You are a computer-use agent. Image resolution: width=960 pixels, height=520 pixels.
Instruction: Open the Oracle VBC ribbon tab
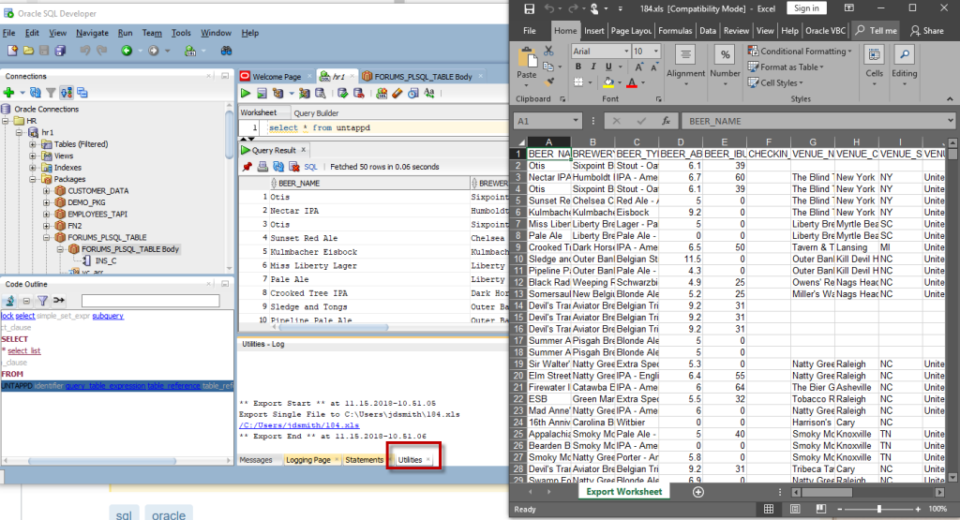[x=825, y=31]
